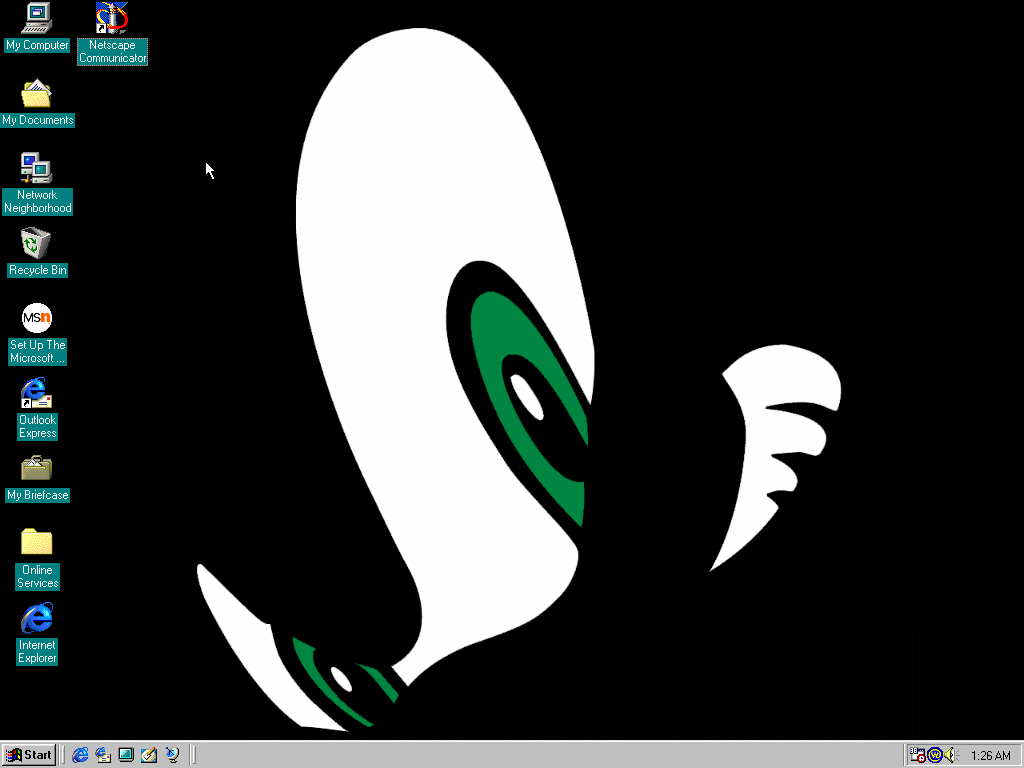The image size is (1024, 768).
Task: Select the Internet Explorer desktop icon
Action: [x=37, y=619]
